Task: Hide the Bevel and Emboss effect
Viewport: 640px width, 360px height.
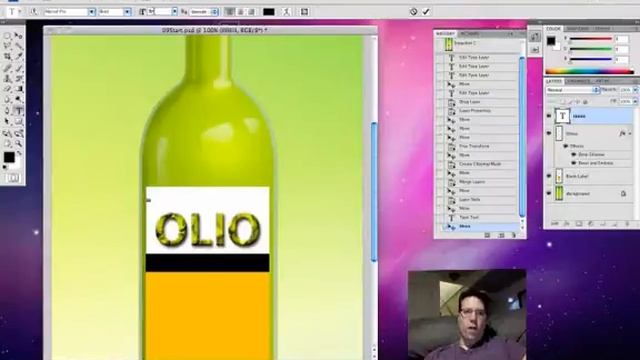Action: (573, 163)
